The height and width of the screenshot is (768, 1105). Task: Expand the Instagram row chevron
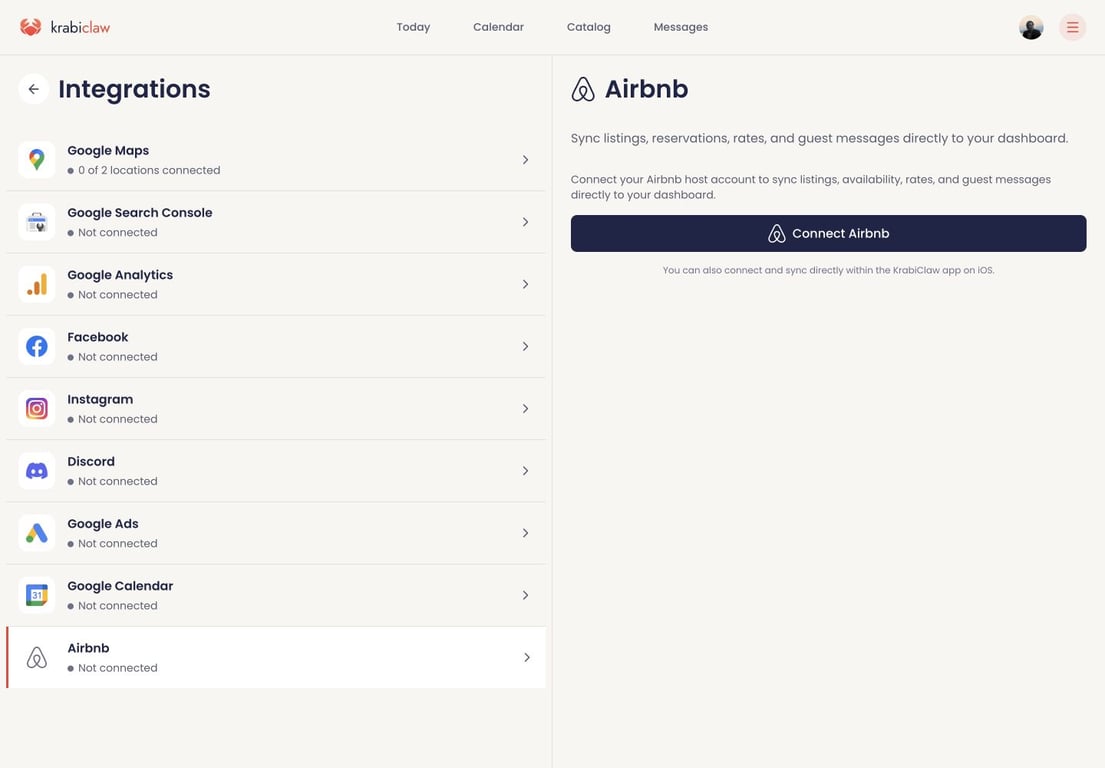point(526,409)
